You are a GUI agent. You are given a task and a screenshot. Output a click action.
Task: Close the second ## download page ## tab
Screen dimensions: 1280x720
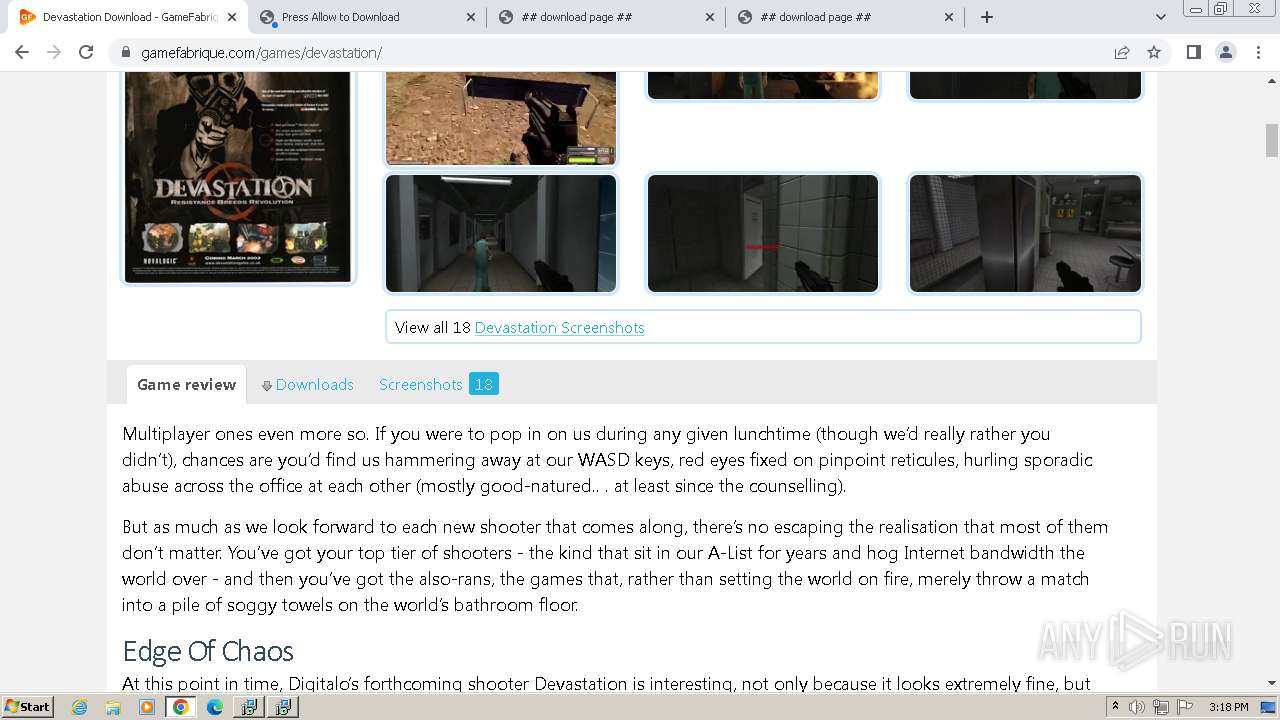[x=949, y=17]
